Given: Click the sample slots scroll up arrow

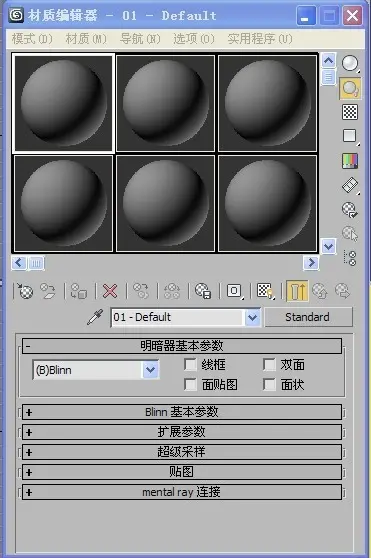Looking at the screenshot, I should (x=328, y=60).
